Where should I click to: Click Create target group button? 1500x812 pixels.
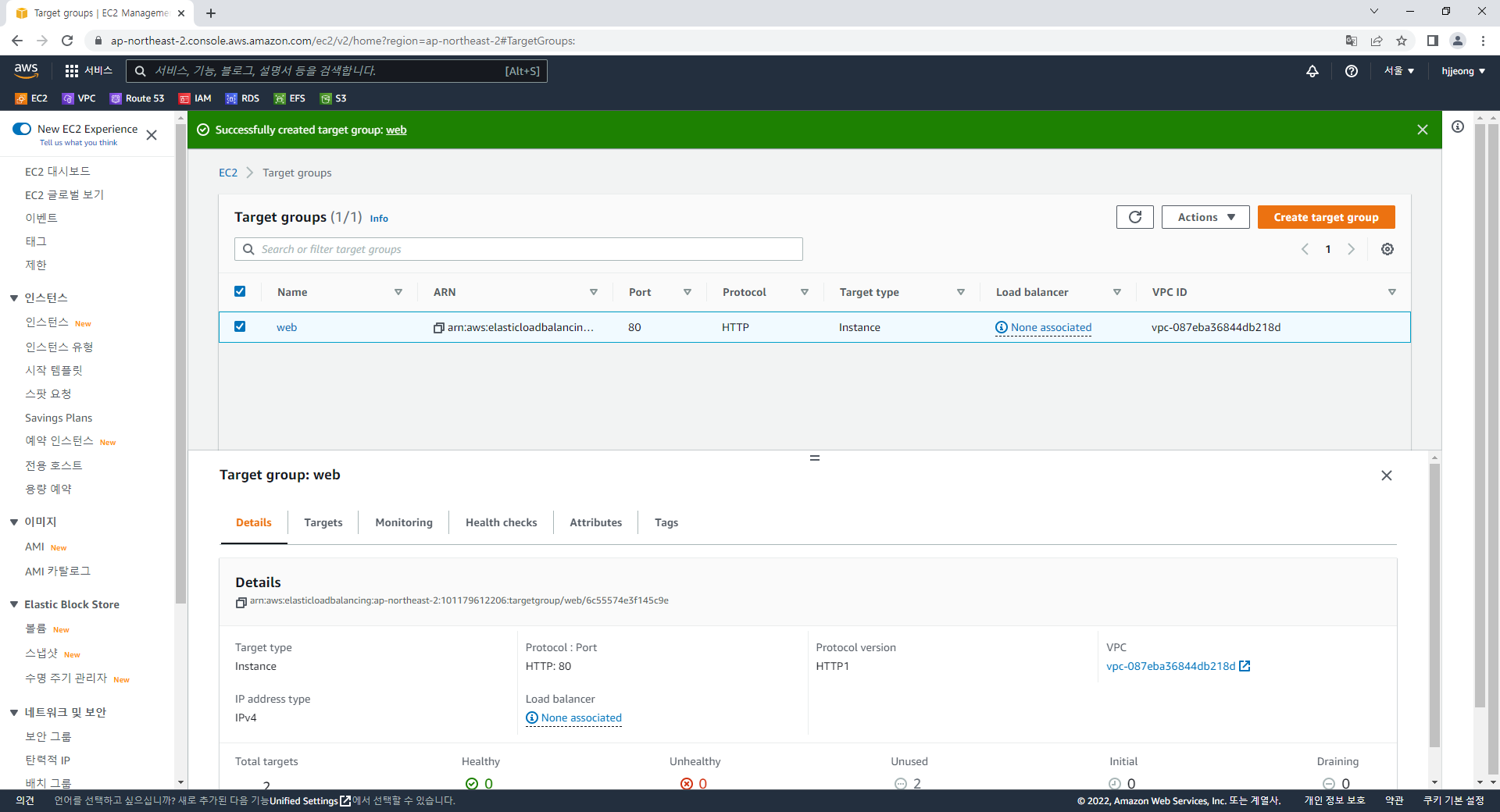(1326, 217)
